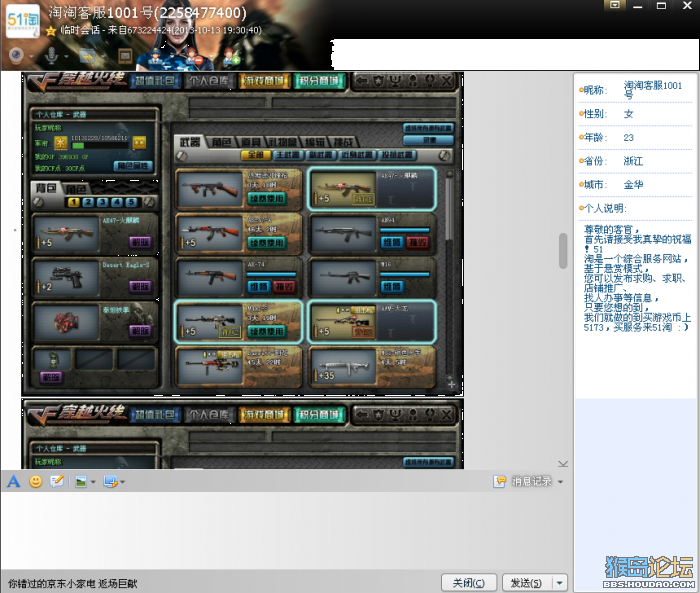
Task: Click 卸下 for AK47-火麒麟 in backpack
Action: [x=140, y=242]
